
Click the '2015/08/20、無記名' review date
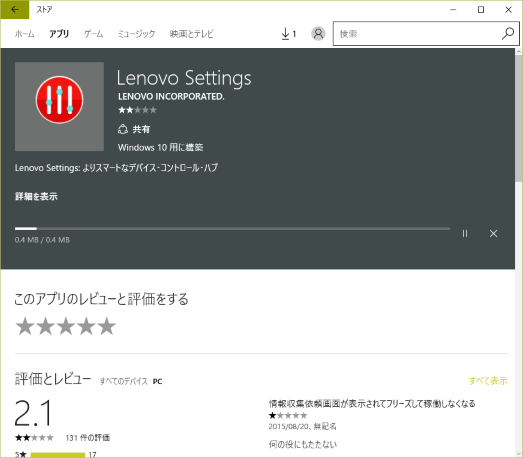pos(303,426)
